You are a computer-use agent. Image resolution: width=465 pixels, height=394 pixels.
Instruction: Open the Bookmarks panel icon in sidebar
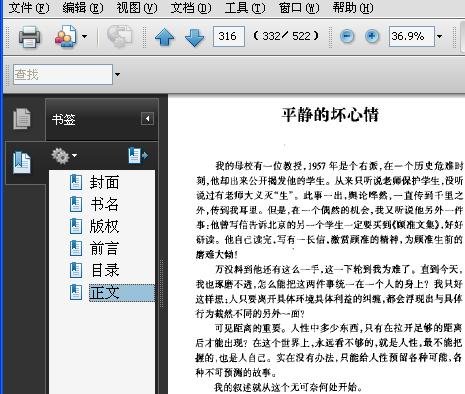tap(22, 163)
